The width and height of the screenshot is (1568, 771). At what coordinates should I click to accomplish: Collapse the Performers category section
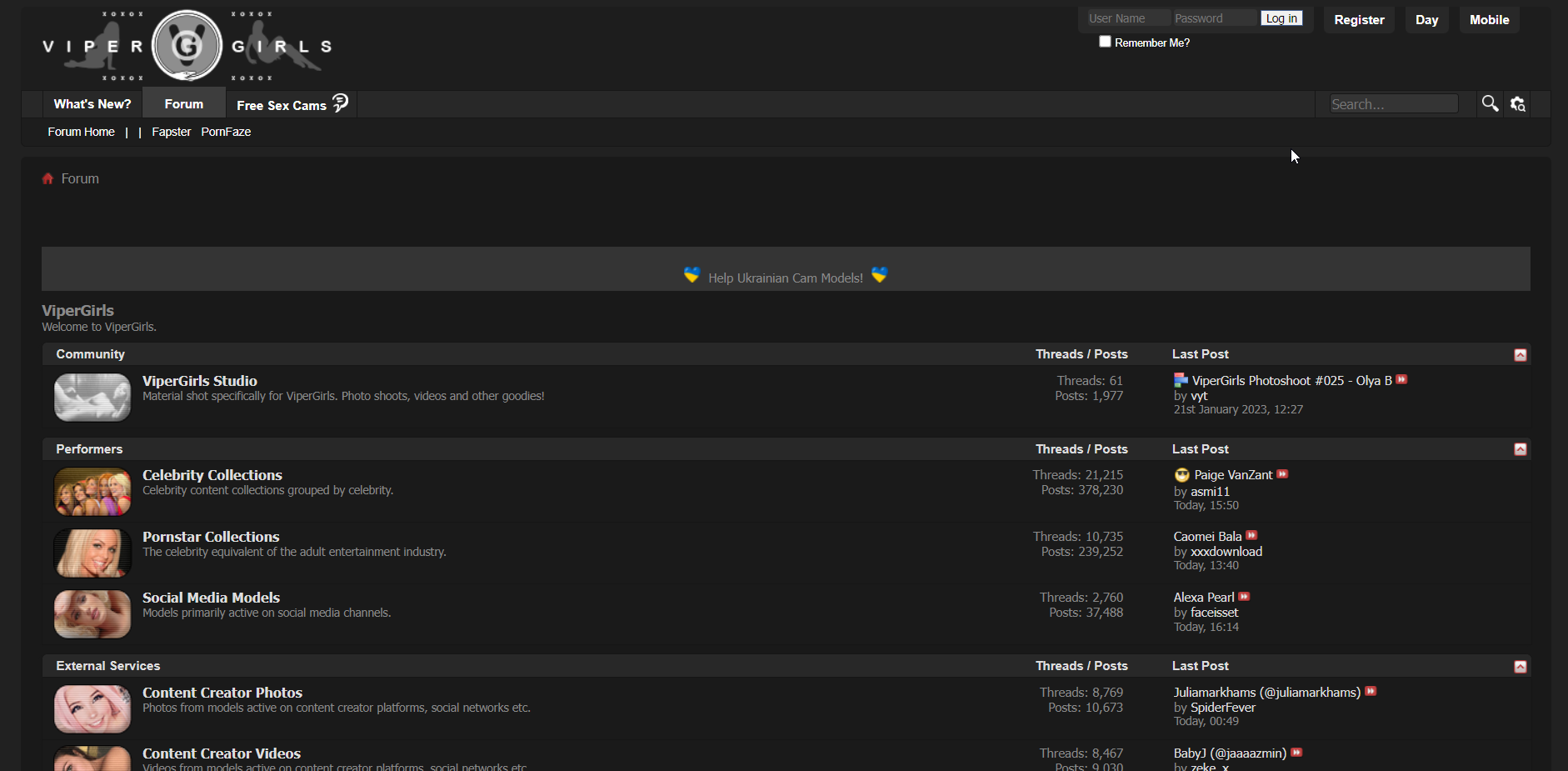[1520, 449]
